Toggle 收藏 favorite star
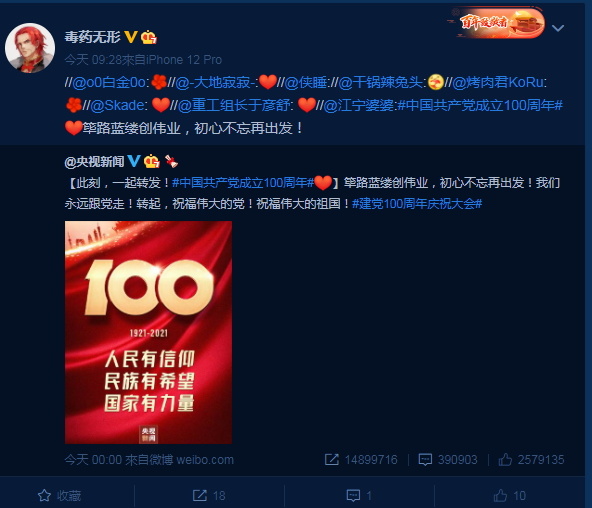This screenshot has height=508, width=592. [59, 496]
